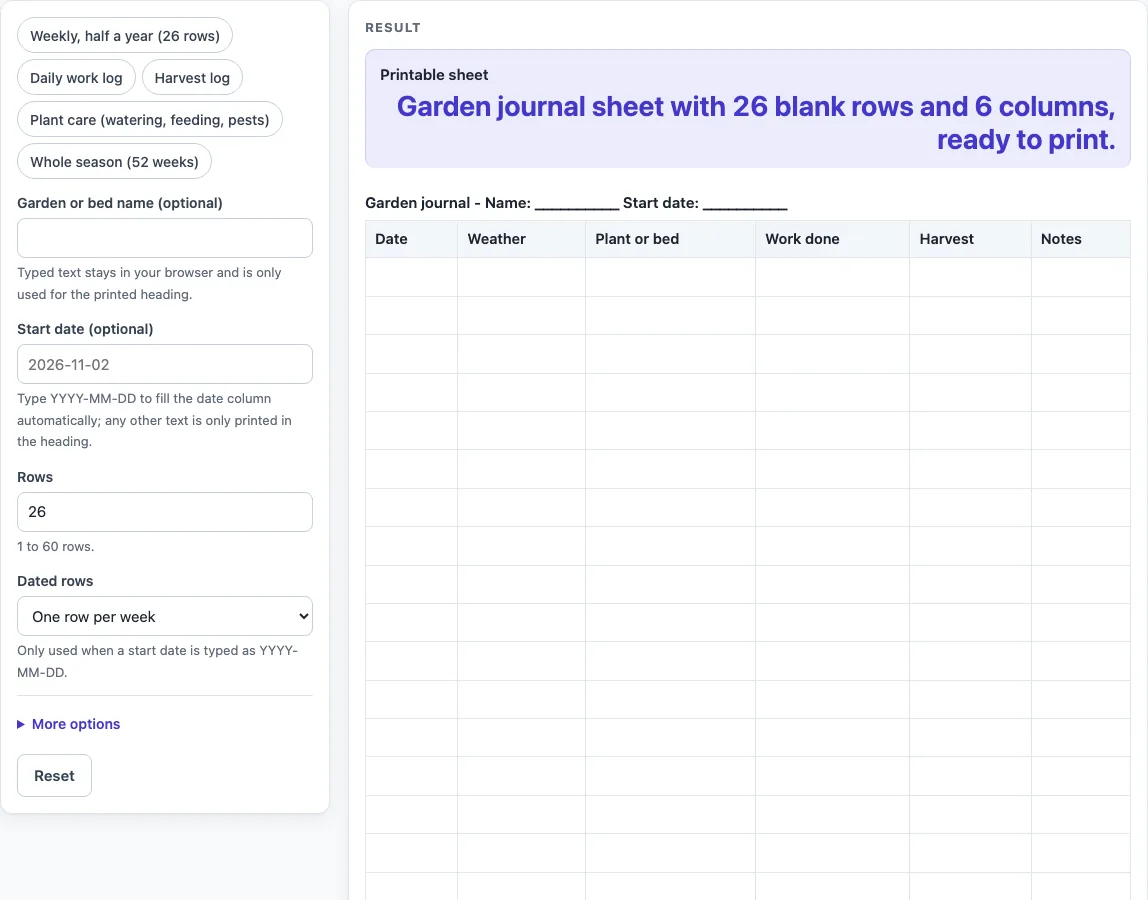The height and width of the screenshot is (900, 1148).
Task: Click the '1 to 60 rows.' hint
Action: pos(56,546)
